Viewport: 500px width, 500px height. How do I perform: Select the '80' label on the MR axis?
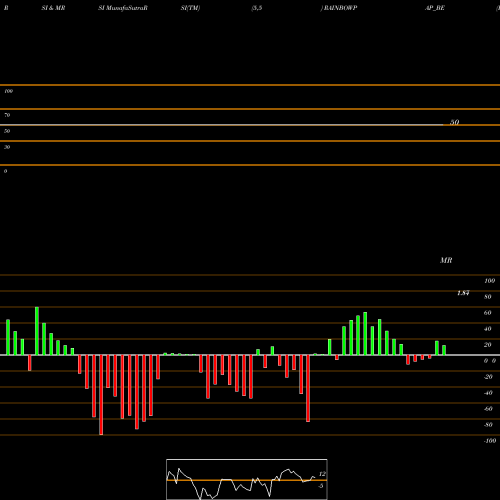(x=488, y=297)
